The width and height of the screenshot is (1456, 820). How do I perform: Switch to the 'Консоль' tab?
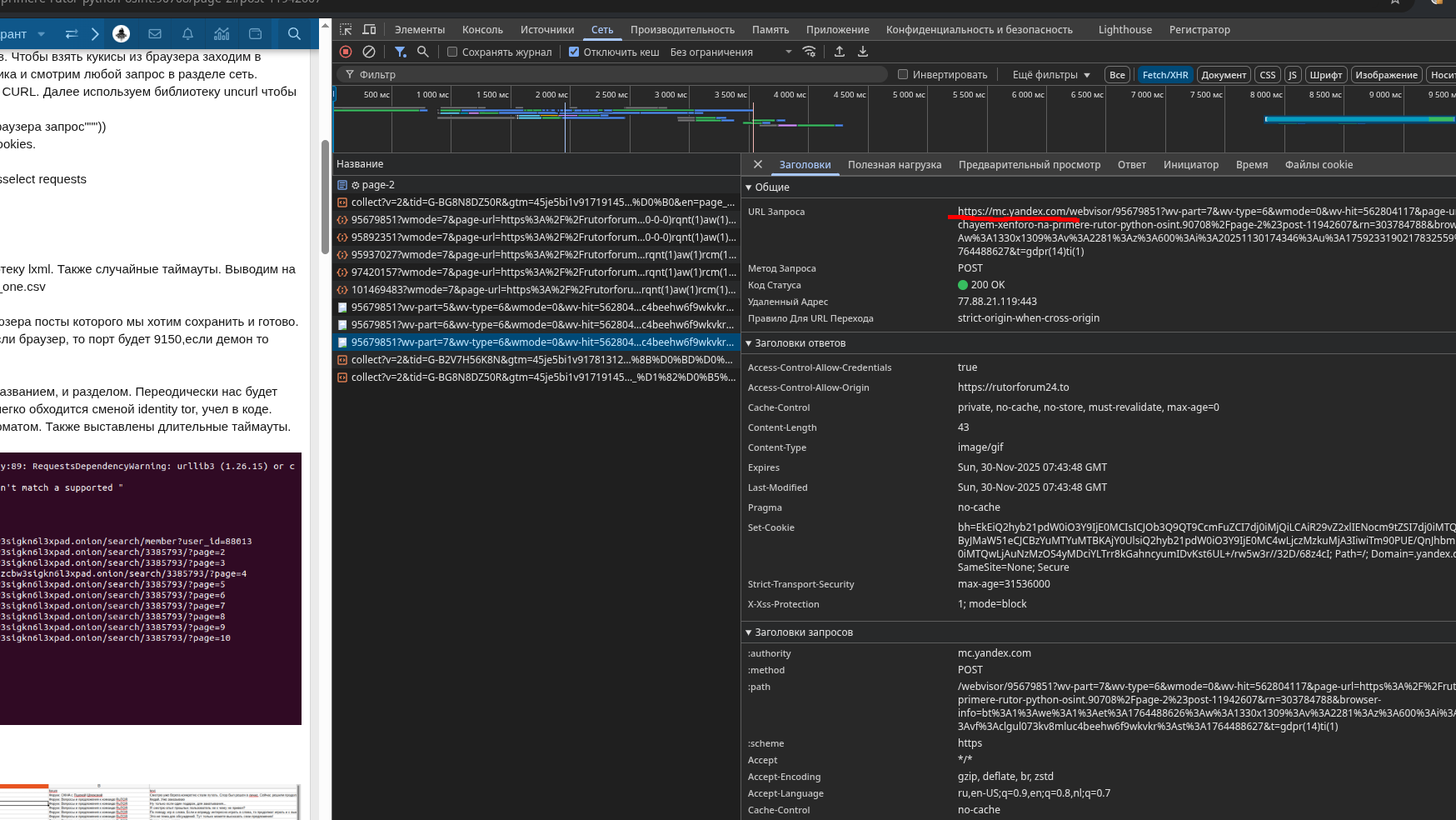pos(482,29)
